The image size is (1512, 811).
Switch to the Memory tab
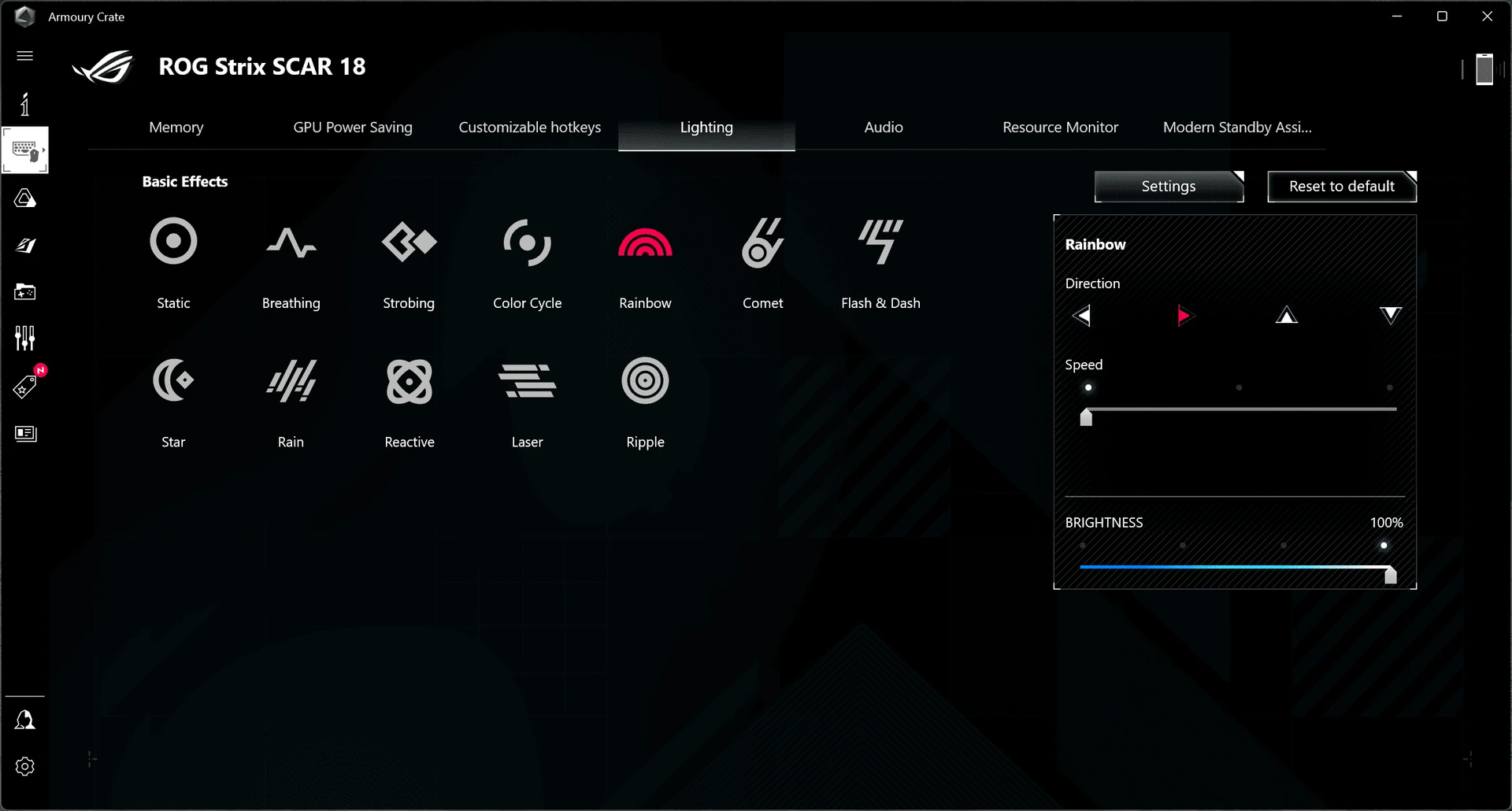coord(176,128)
